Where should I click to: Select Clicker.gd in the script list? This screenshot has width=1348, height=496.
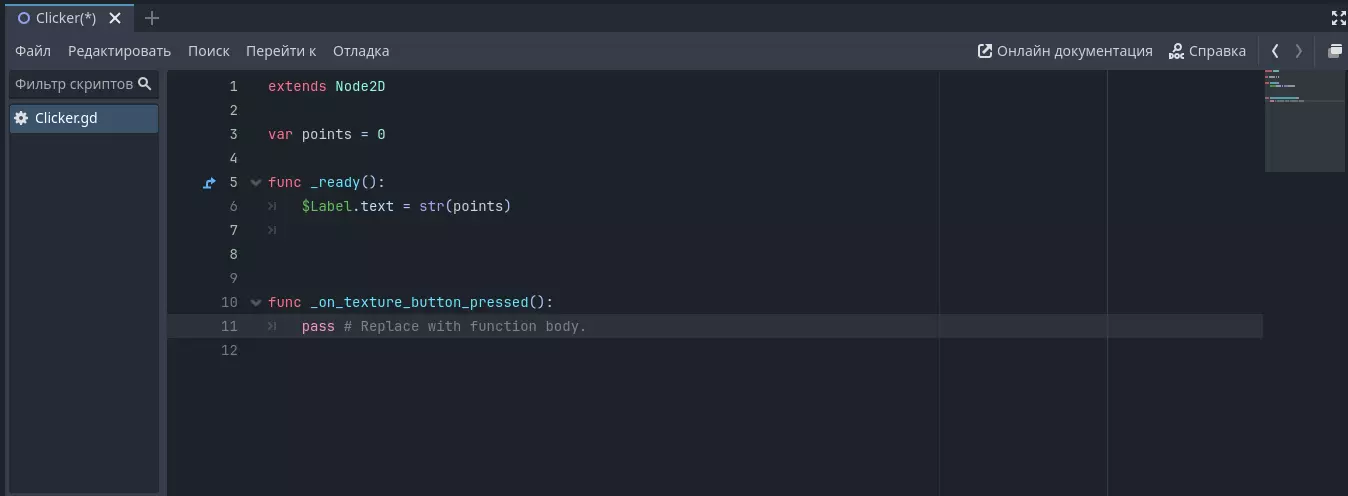click(x=66, y=119)
